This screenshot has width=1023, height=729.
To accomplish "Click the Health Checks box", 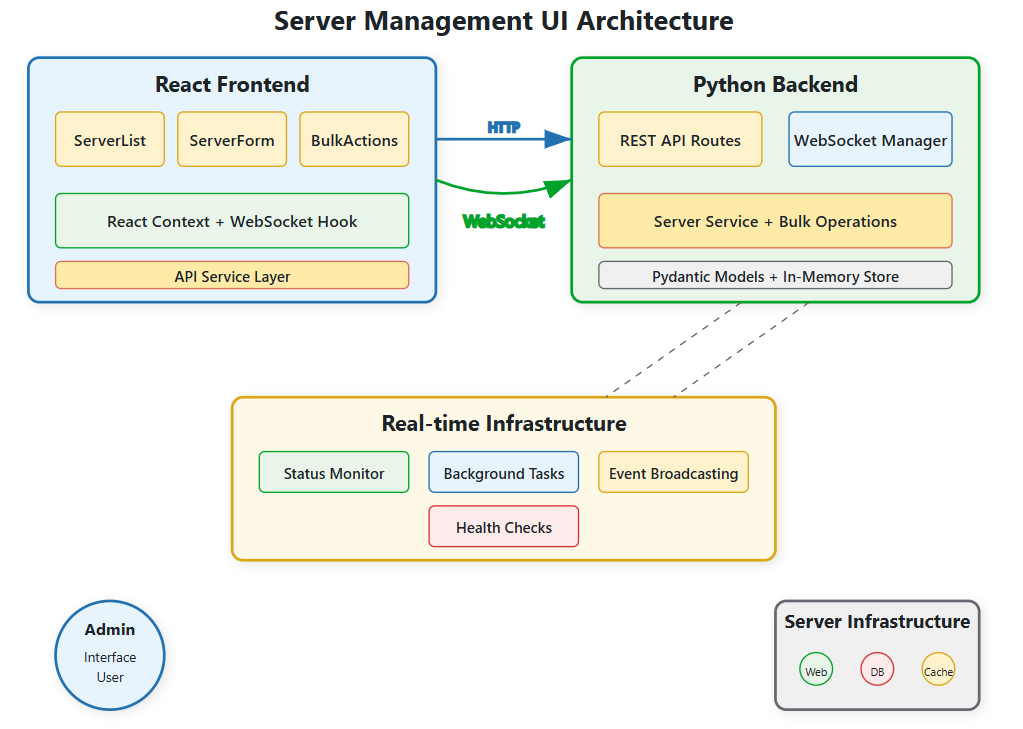I will click(x=504, y=527).
